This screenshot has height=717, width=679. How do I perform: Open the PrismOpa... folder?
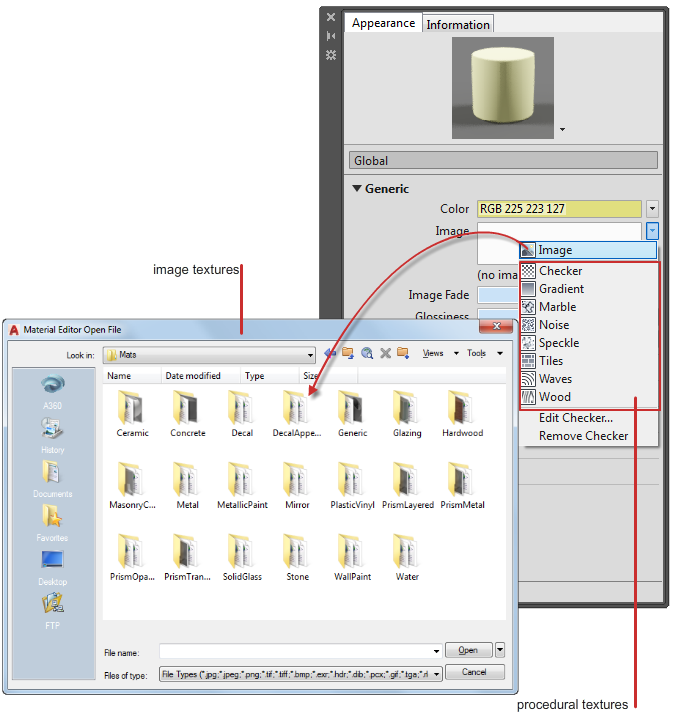pos(132,557)
